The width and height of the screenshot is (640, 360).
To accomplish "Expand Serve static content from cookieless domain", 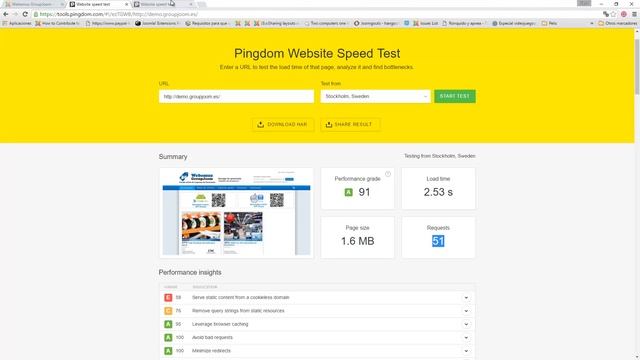I will tap(466, 298).
